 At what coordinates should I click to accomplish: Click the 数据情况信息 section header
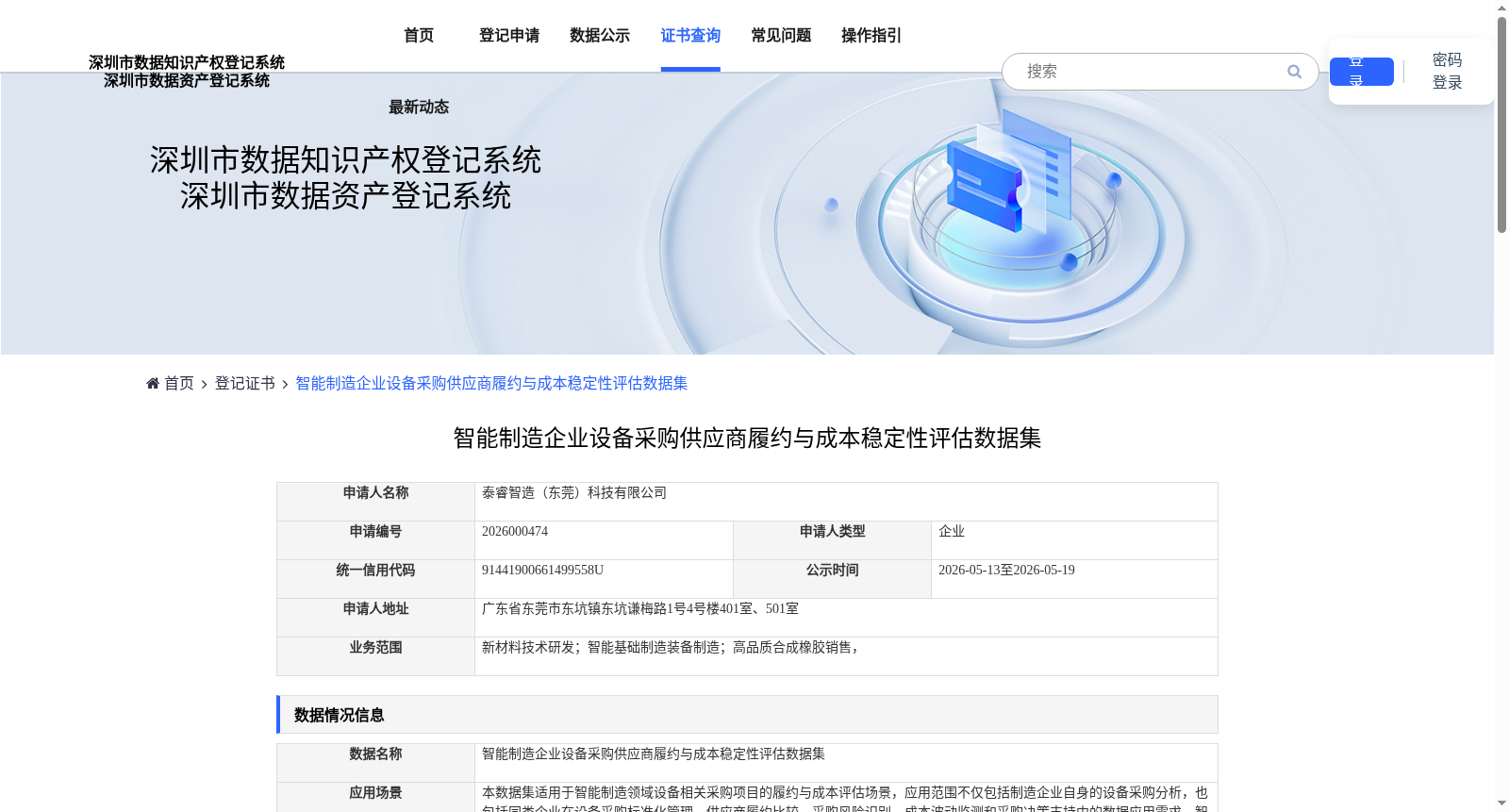(x=747, y=715)
